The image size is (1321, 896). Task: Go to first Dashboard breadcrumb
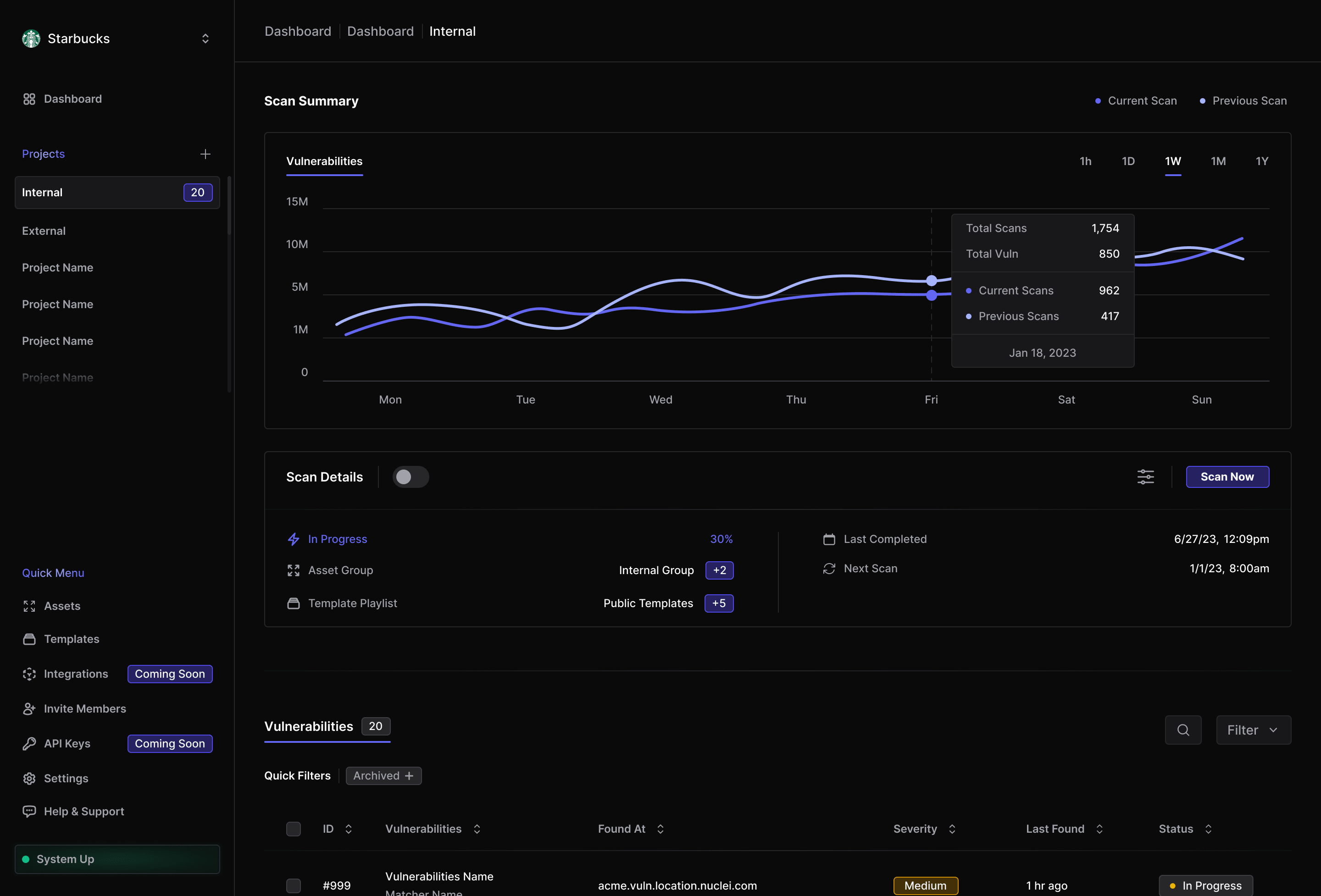tap(298, 31)
